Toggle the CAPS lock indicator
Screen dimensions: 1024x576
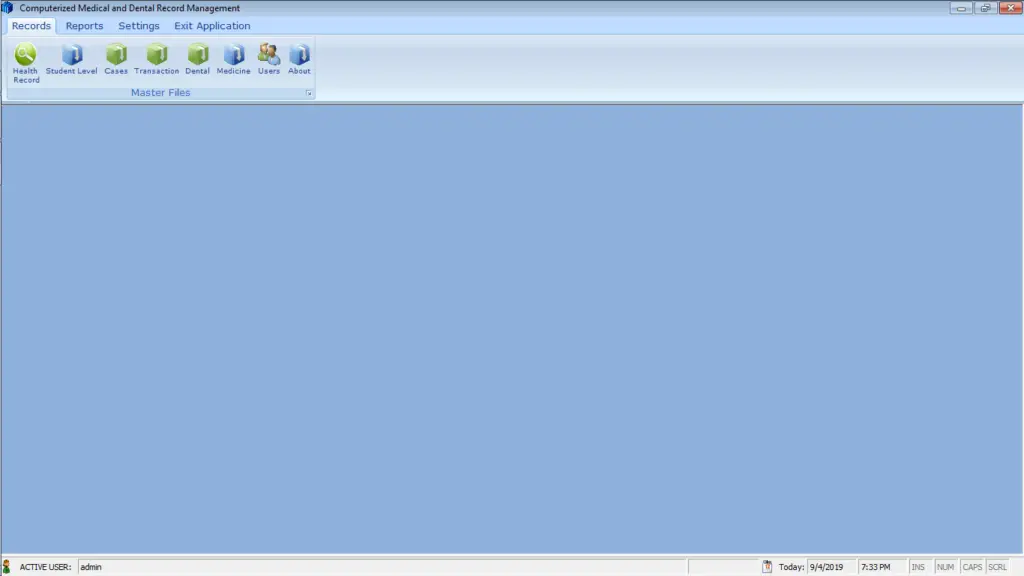pos(971,566)
